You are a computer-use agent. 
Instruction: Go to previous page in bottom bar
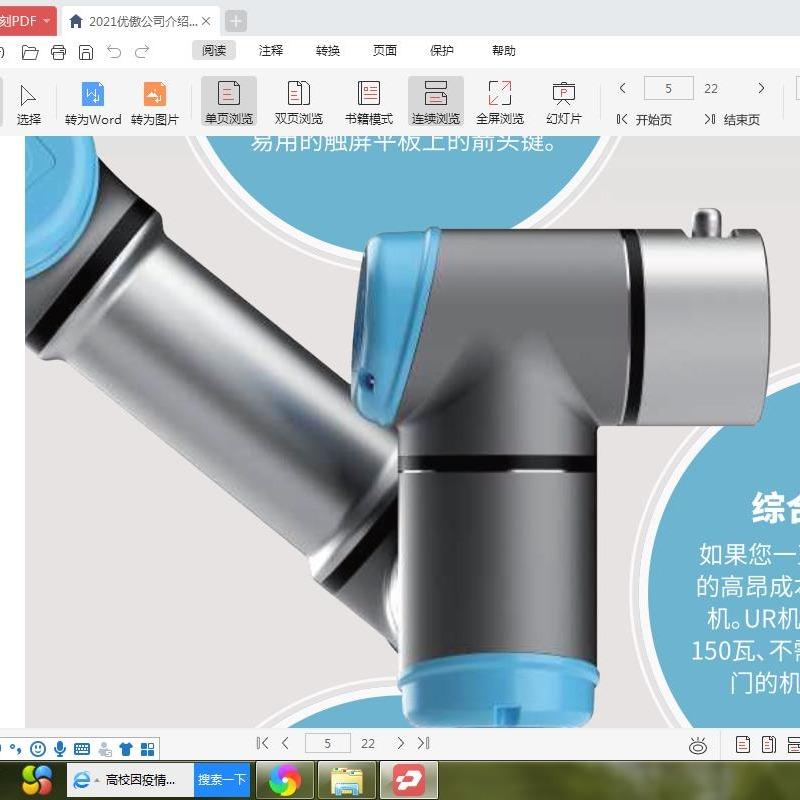pyautogui.click(x=285, y=743)
